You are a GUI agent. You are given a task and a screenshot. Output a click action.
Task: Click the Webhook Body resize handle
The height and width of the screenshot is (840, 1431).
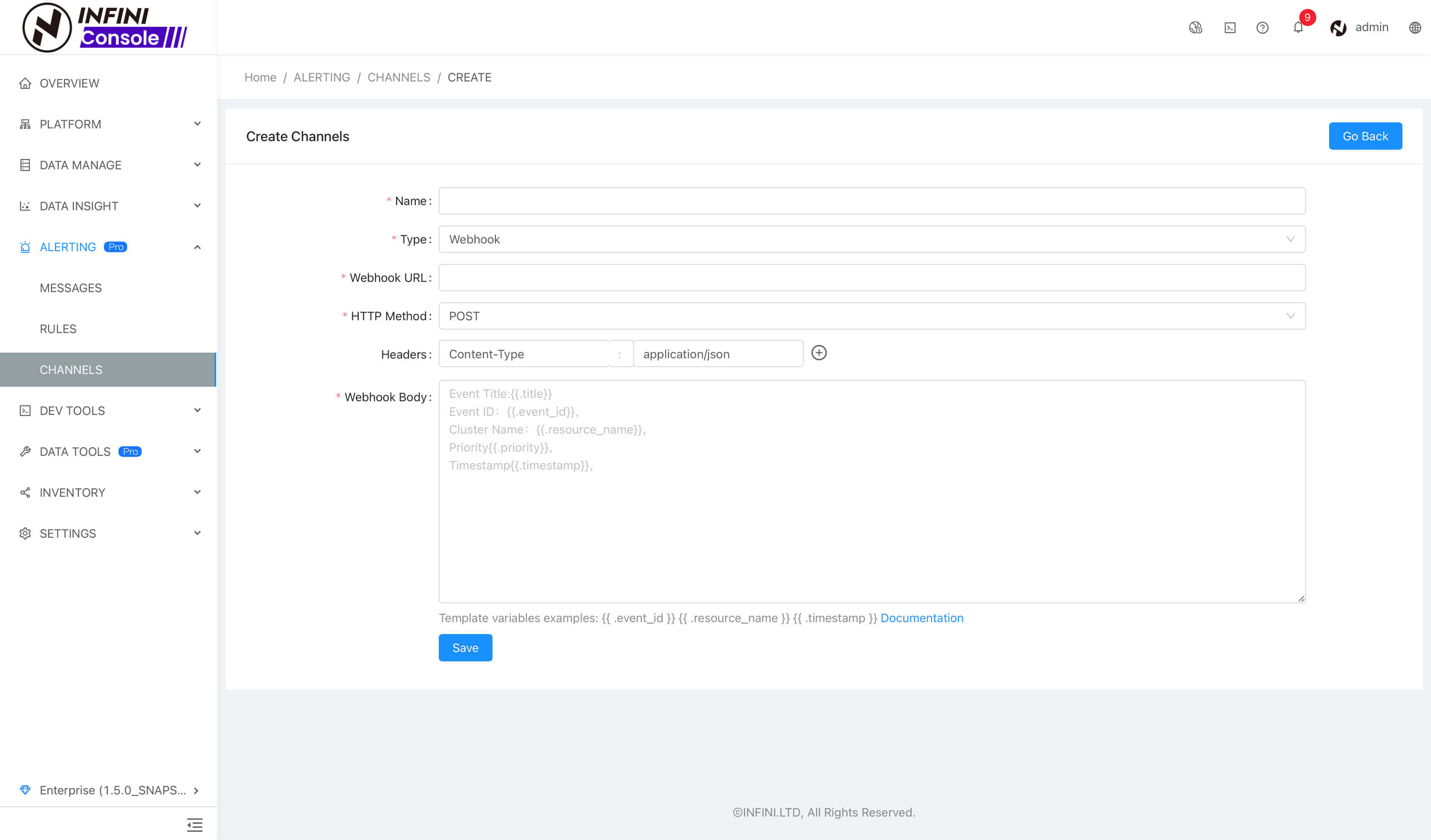click(x=1301, y=598)
